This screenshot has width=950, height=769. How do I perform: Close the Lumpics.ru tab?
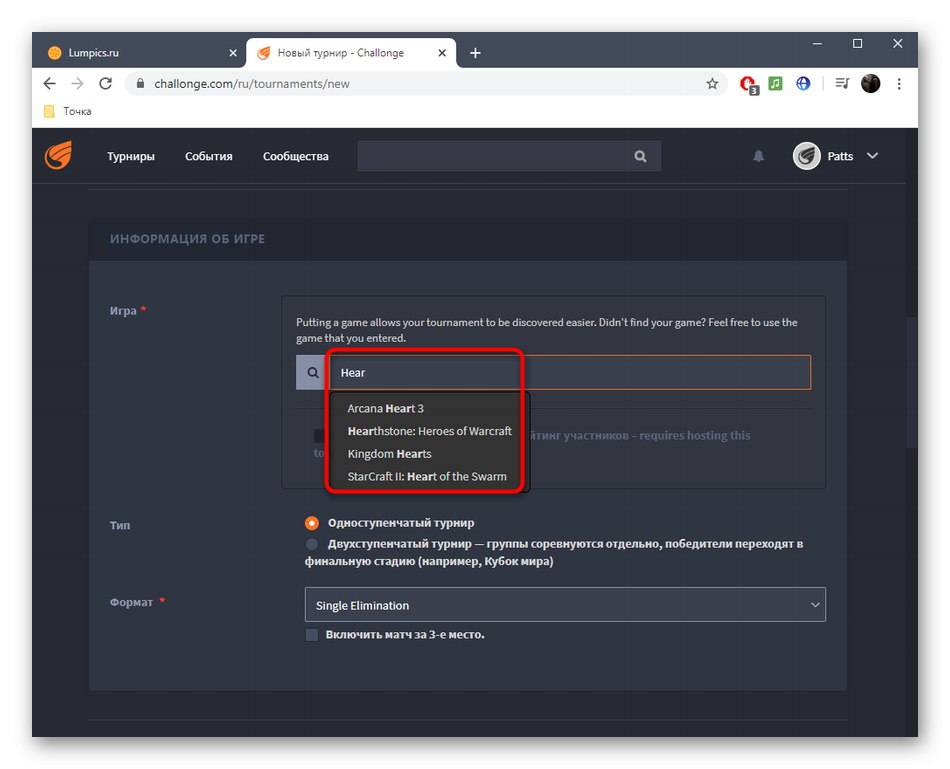(233, 53)
